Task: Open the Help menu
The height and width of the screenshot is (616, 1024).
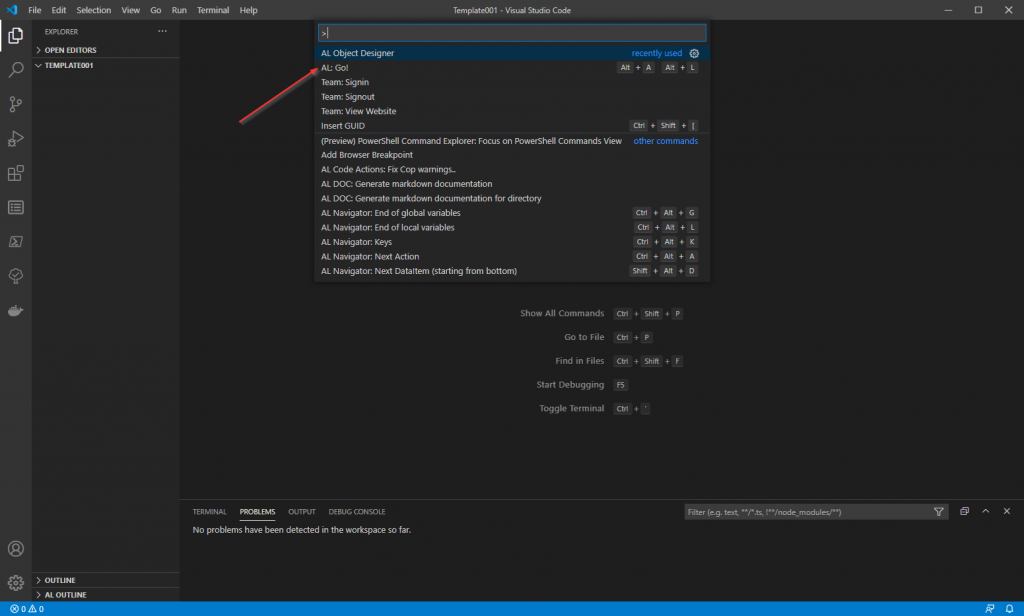Action: pyautogui.click(x=248, y=10)
